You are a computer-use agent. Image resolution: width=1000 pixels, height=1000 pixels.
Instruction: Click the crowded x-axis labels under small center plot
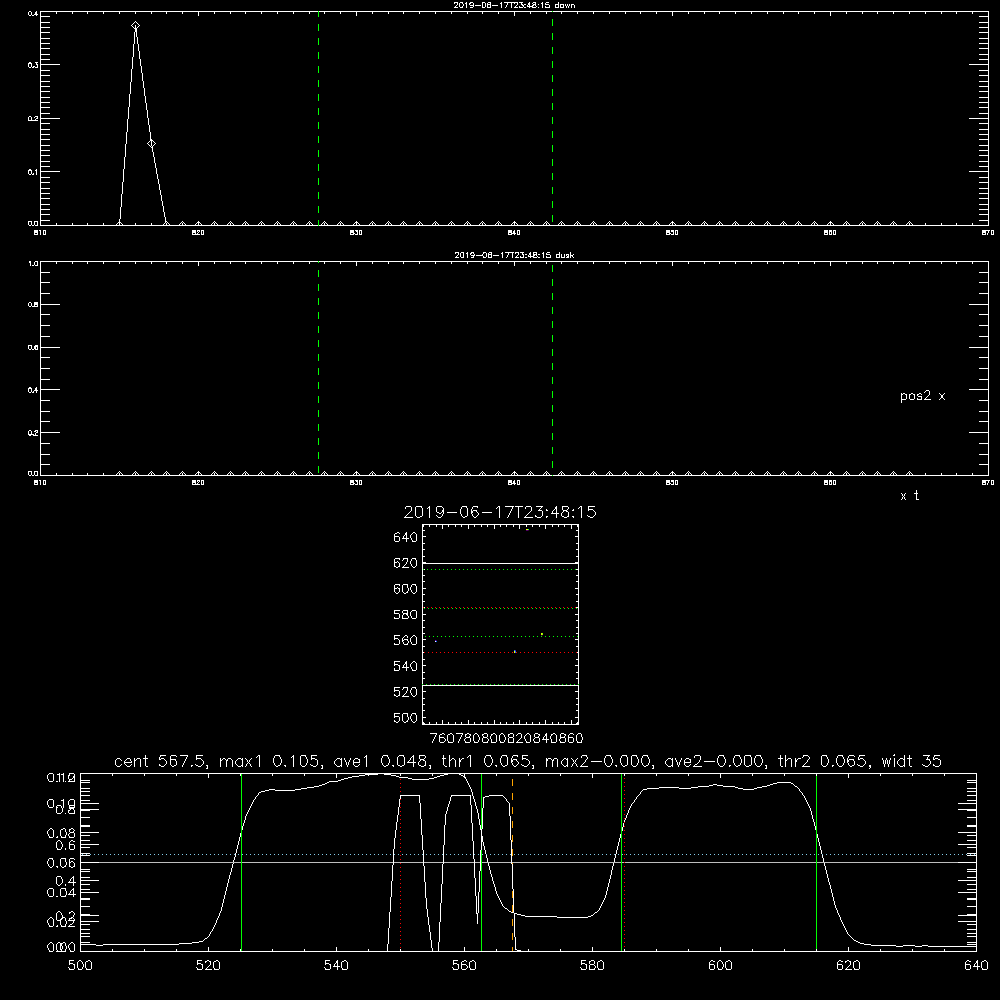(506, 739)
